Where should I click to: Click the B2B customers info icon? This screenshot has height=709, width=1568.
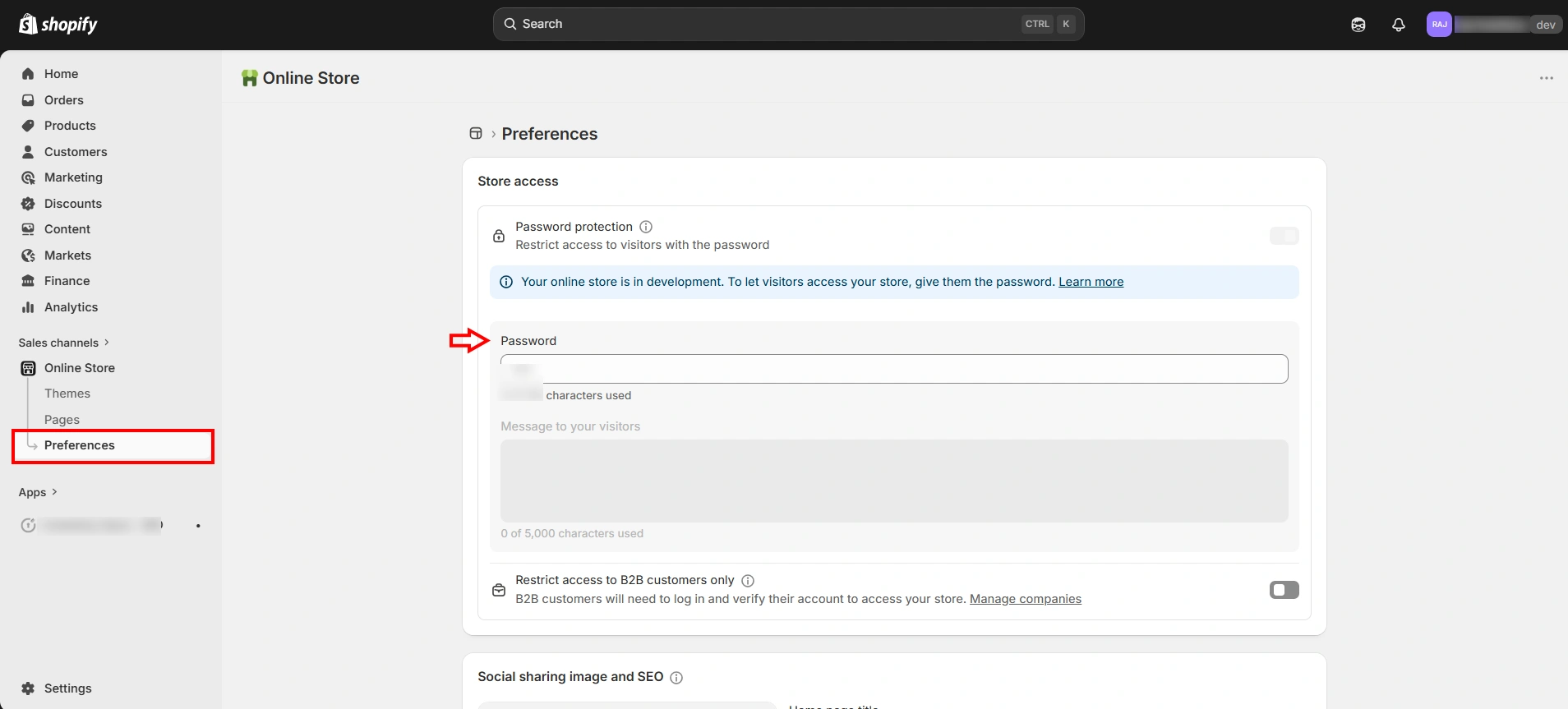(748, 581)
